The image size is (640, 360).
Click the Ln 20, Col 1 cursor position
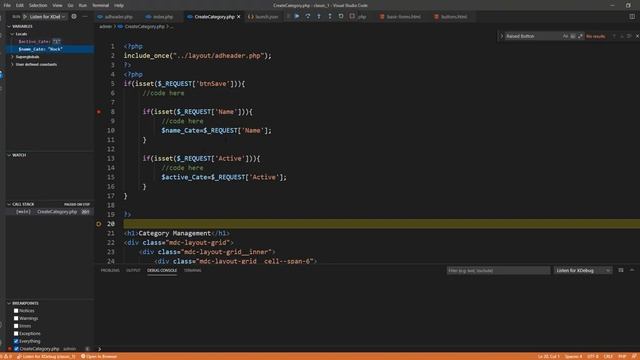point(549,356)
